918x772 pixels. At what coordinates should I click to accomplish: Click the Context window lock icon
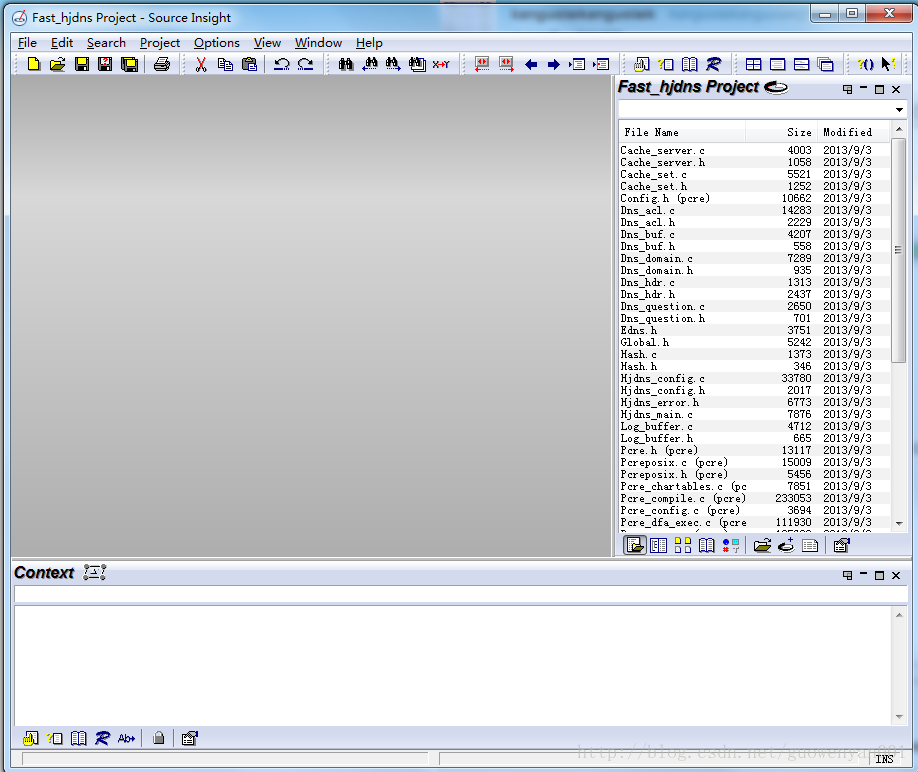coord(159,738)
